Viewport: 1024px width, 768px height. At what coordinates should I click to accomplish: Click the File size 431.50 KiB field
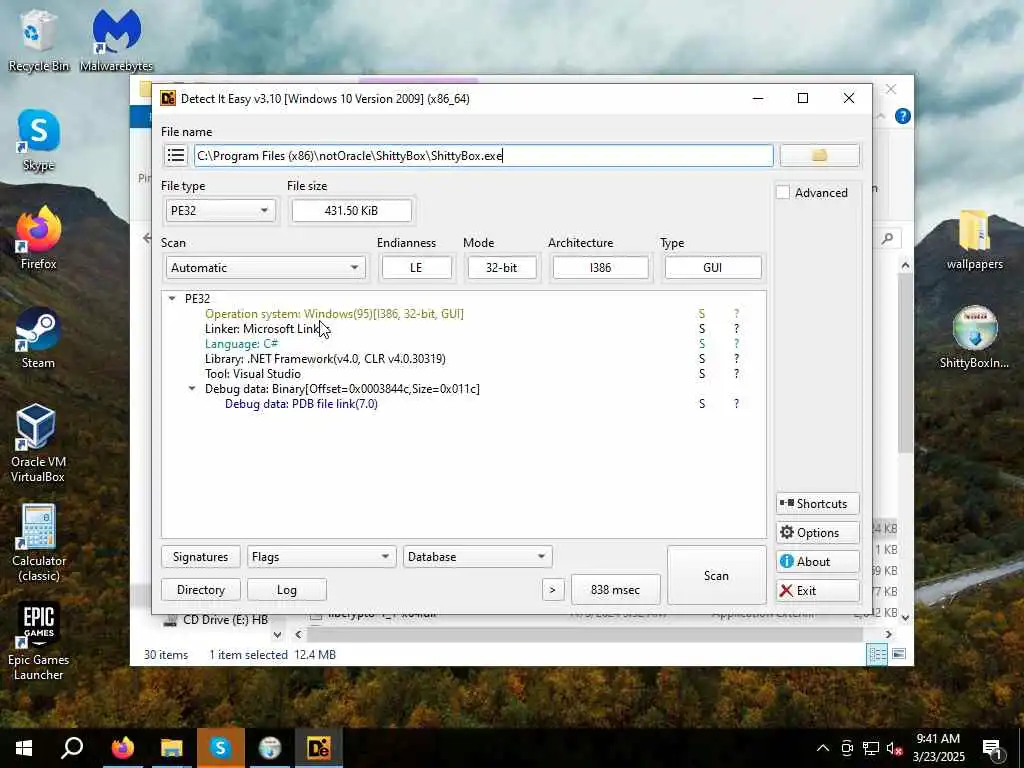coord(351,210)
